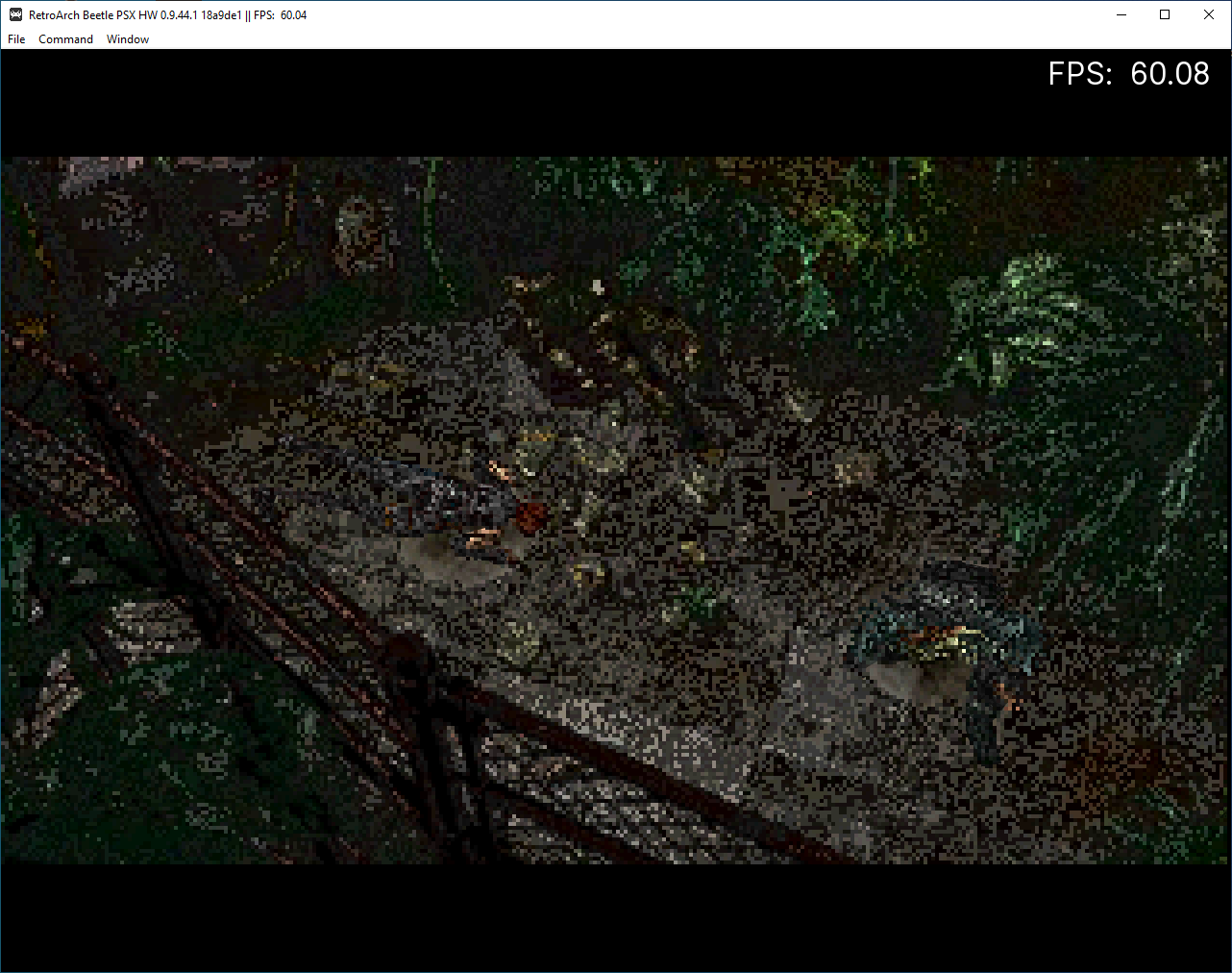Click the RetroArch icon in title bar
This screenshot has width=1232, height=973.
pos(15,14)
